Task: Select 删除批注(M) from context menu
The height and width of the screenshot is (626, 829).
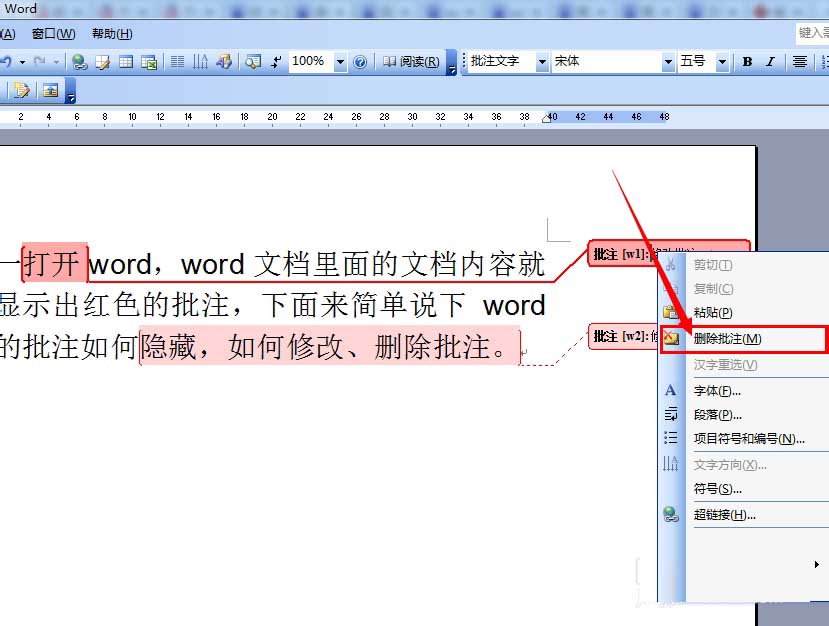Action: tap(728, 340)
